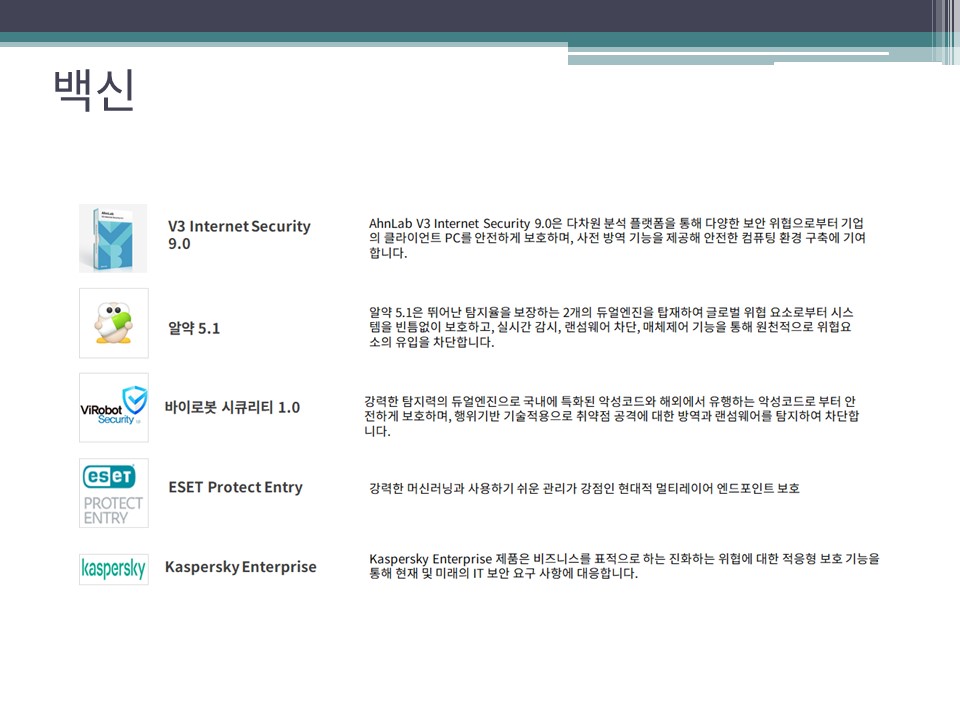Viewport: 960px width, 720px height.
Task: Select the ESET Protect Entry product name
Action: click(x=235, y=487)
